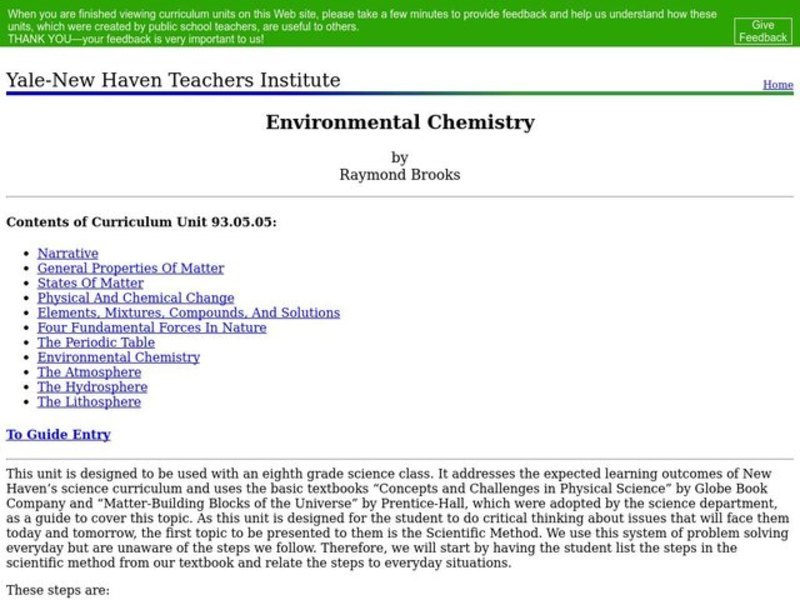Open The Periodic Table section

coord(95,342)
